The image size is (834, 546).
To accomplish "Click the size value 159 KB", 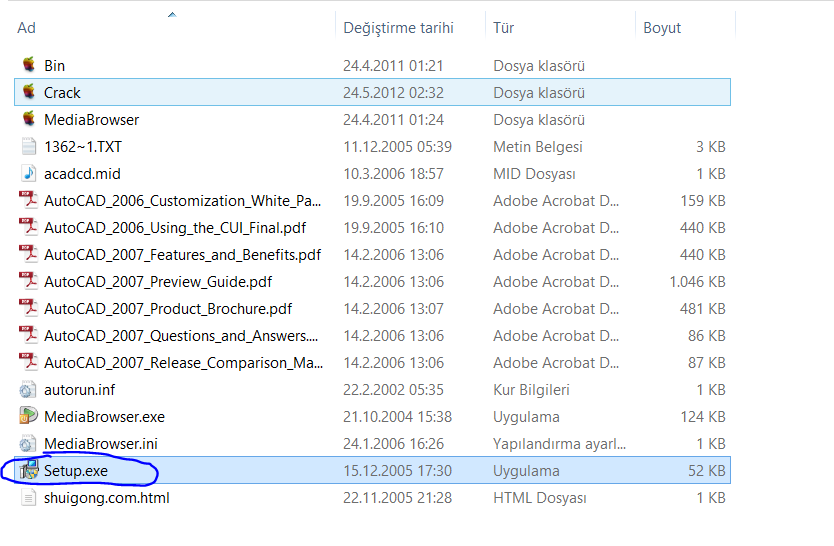I will tap(703, 201).
